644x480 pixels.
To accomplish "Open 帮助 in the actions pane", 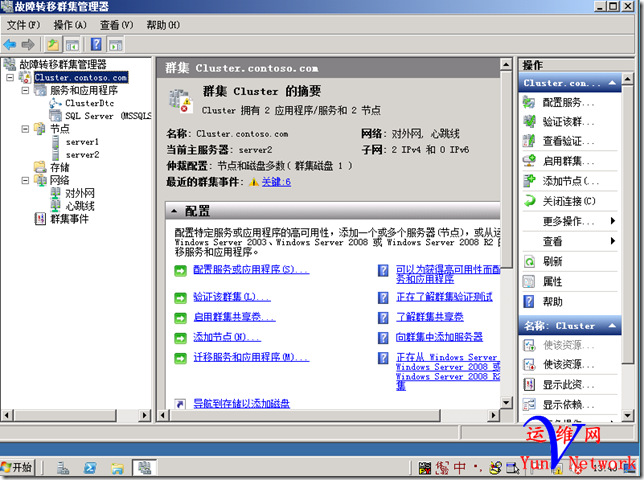I will (x=552, y=302).
